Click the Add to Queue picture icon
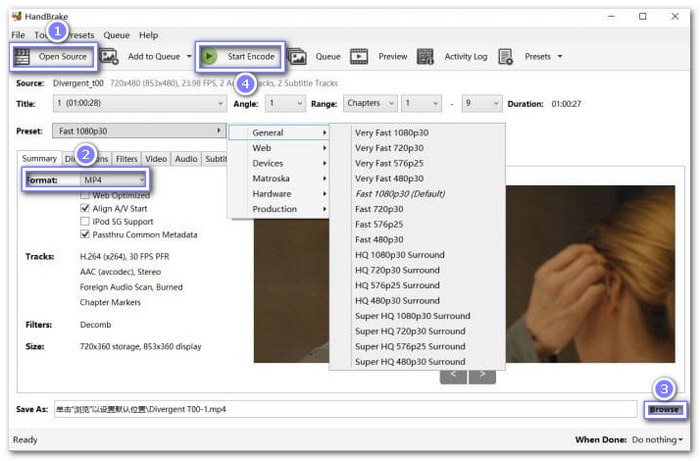 pyautogui.click(x=109, y=57)
